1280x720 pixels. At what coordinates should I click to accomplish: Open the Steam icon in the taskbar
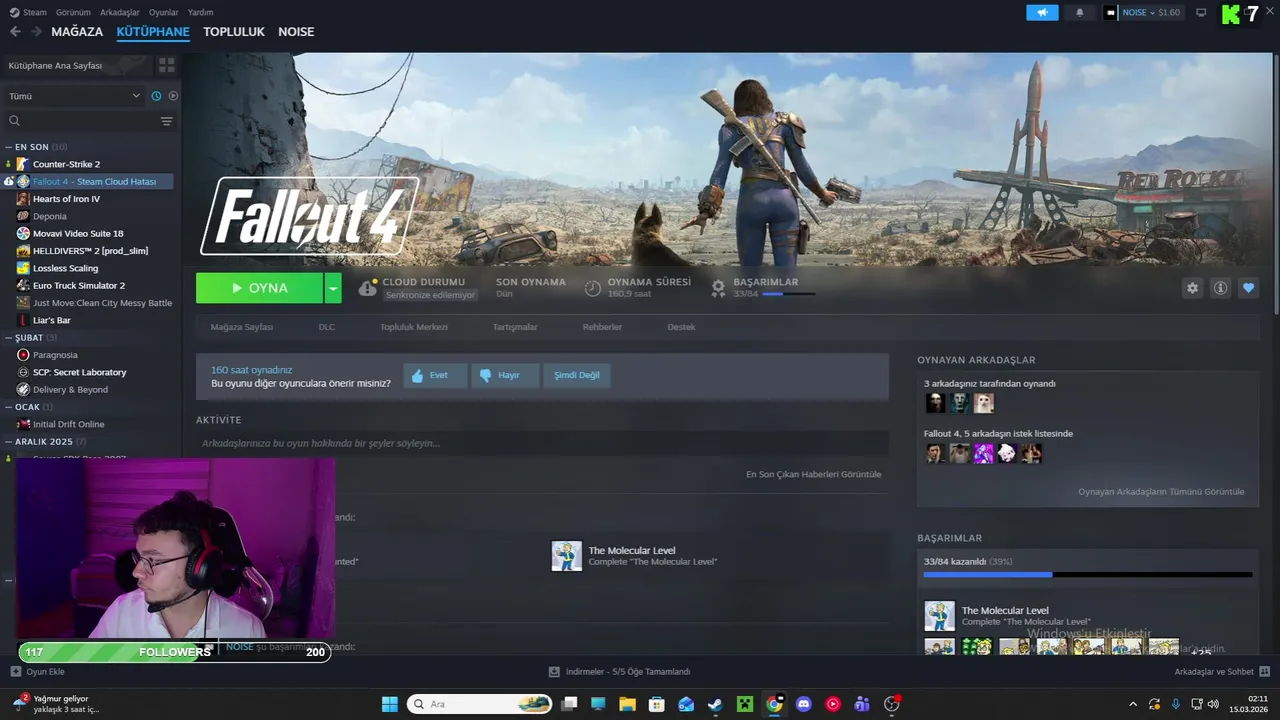point(715,704)
